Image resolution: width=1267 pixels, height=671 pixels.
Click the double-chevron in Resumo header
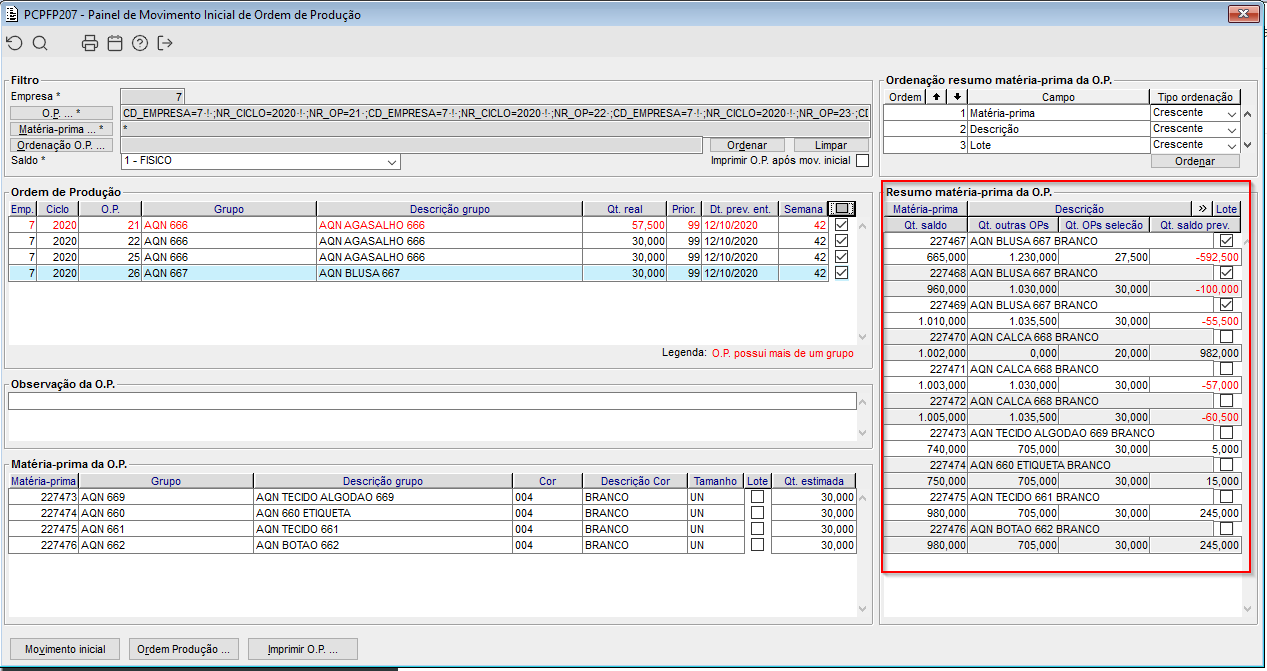[x=1202, y=209]
